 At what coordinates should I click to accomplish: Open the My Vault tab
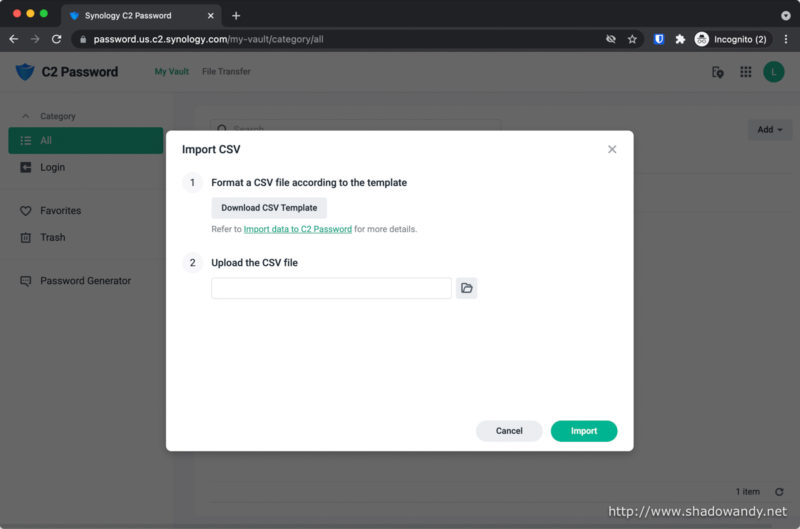point(171,71)
